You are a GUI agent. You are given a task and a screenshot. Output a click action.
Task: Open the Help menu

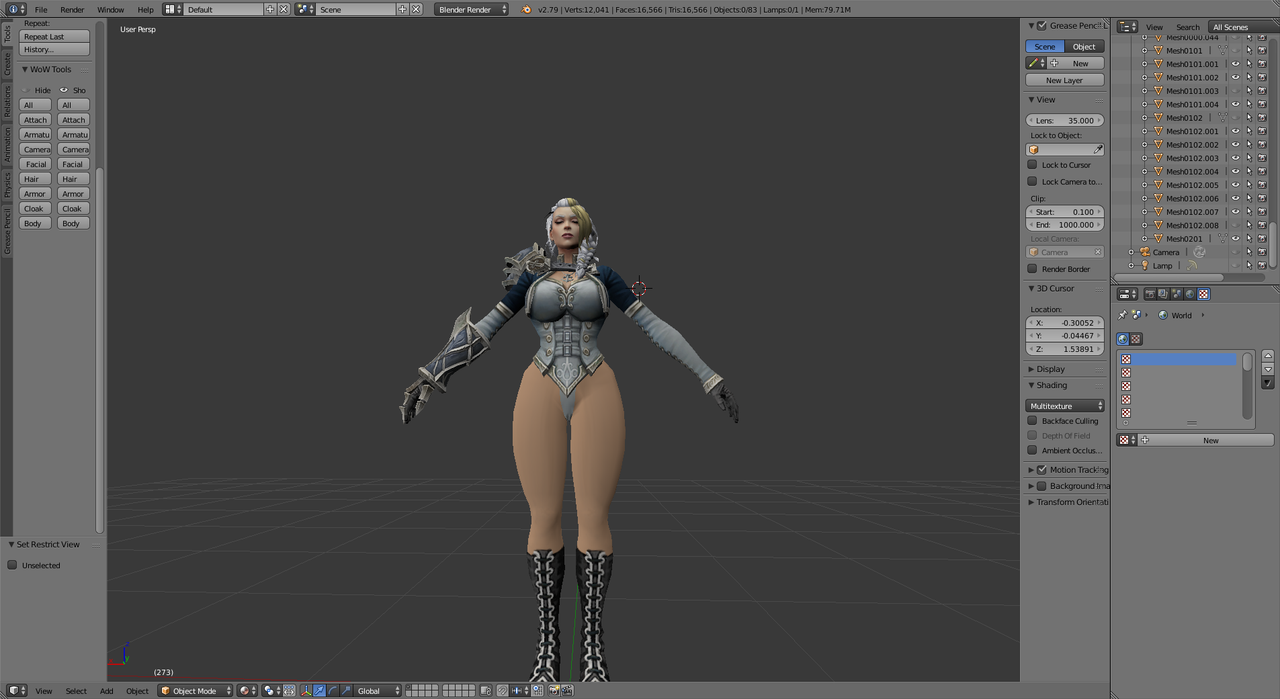pos(145,9)
